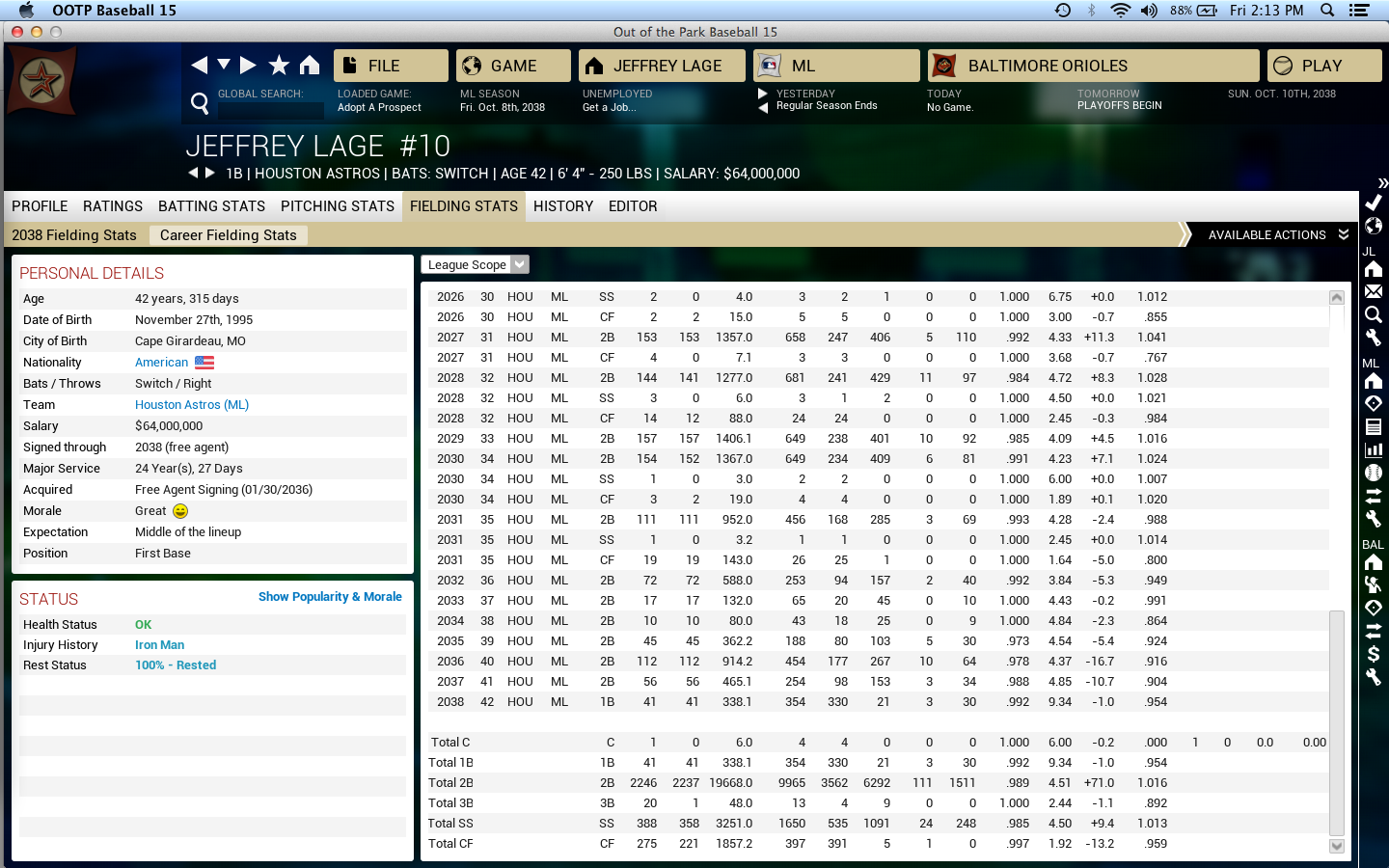1389x868 pixels.
Task: Click the bookmark star icon in navigation bar
Action: click(x=279, y=65)
